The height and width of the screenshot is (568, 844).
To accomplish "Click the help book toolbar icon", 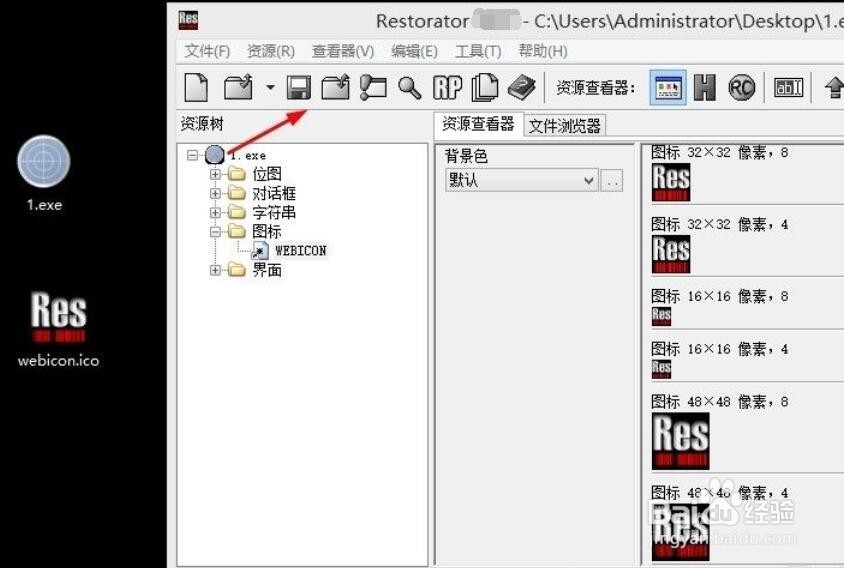I will (521, 87).
